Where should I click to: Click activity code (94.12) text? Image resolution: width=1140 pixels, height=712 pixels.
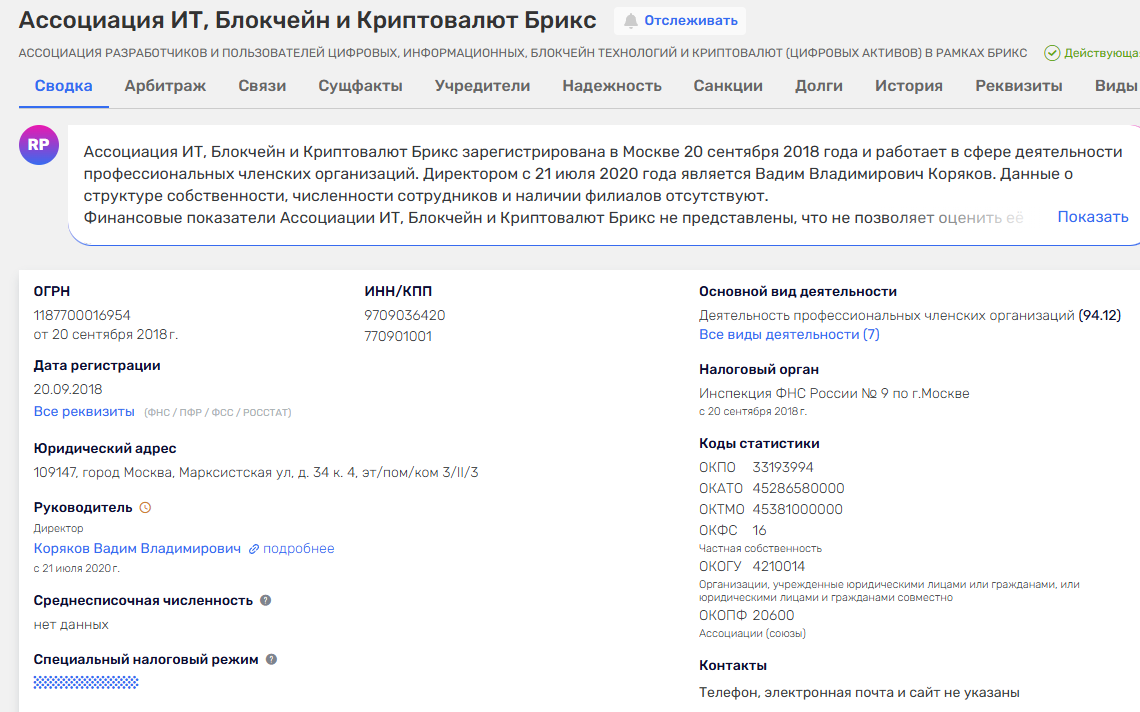(1099, 315)
